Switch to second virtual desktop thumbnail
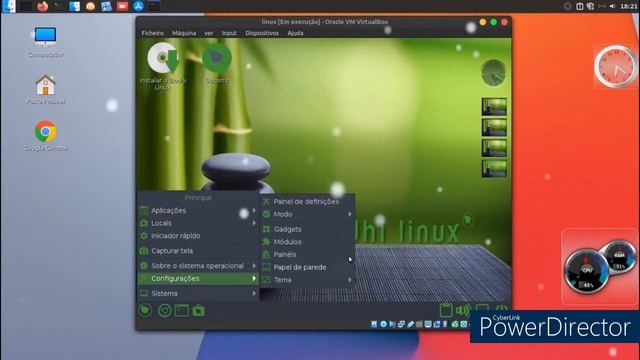 coord(494,127)
